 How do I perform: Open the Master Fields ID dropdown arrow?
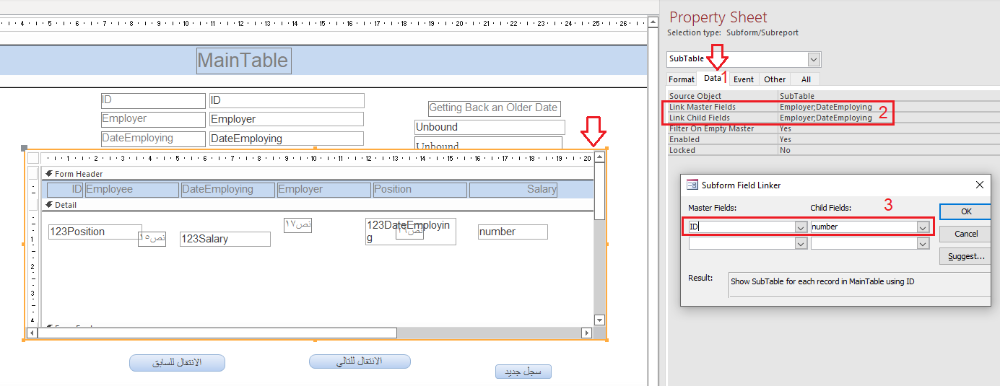tap(800, 227)
